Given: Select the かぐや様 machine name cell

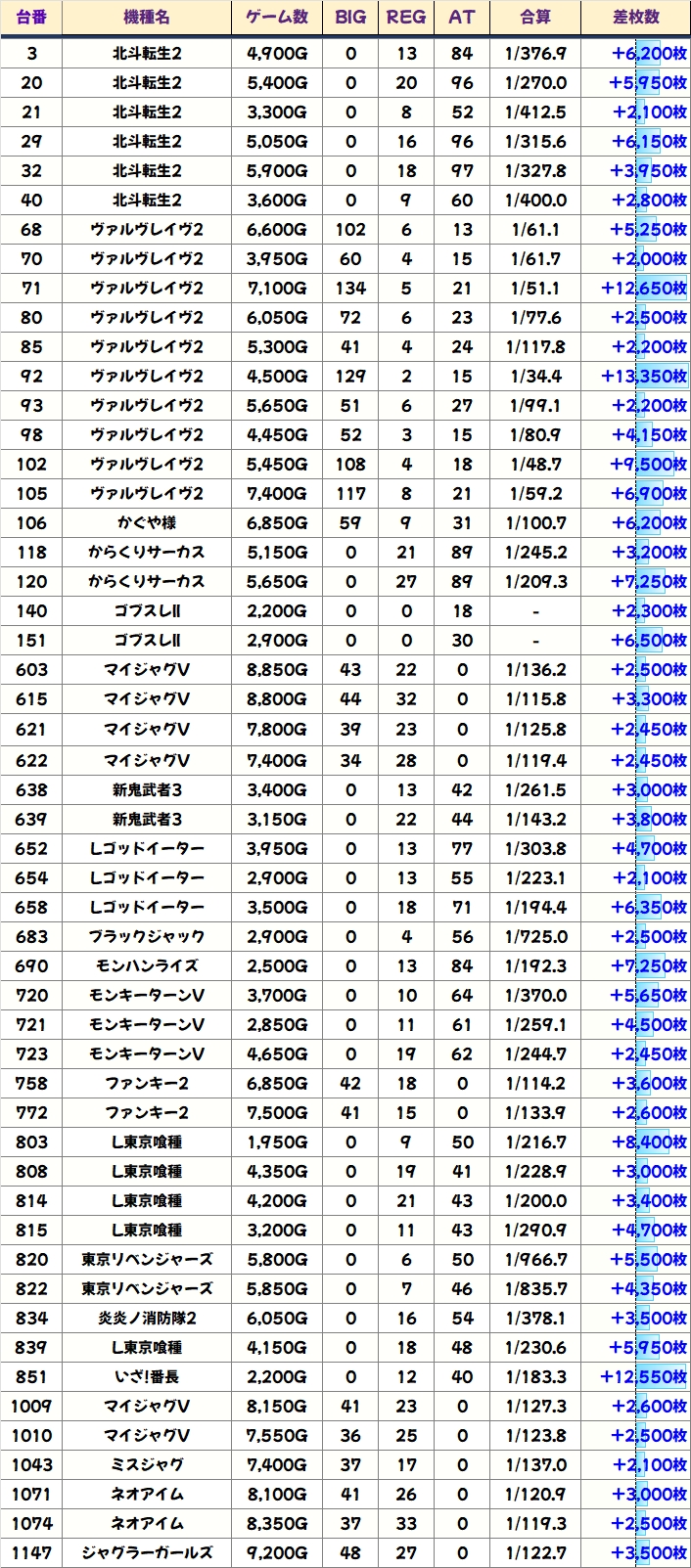Looking at the screenshot, I should click(x=147, y=522).
